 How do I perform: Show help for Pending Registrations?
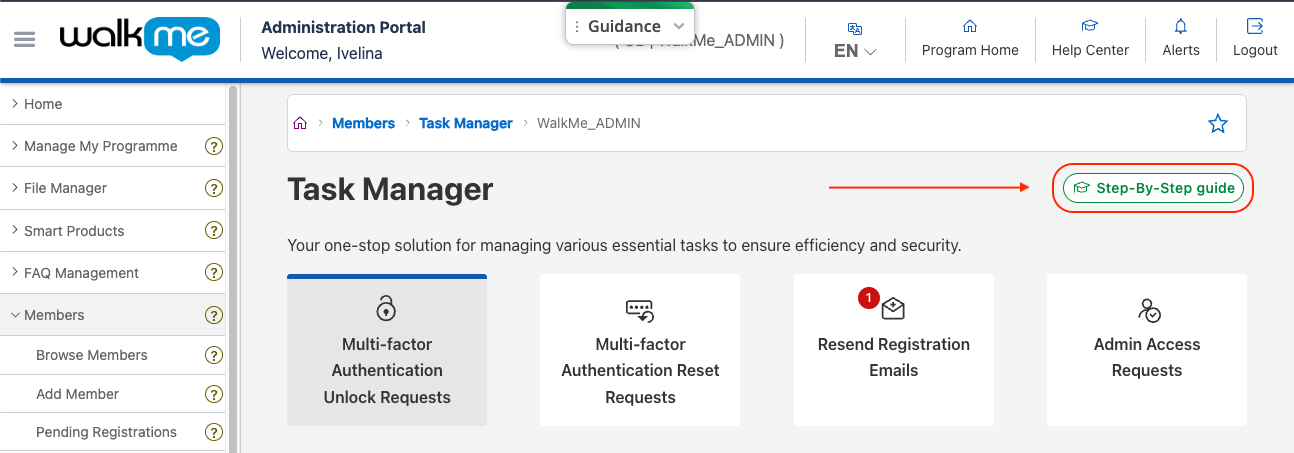(x=213, y=432)
